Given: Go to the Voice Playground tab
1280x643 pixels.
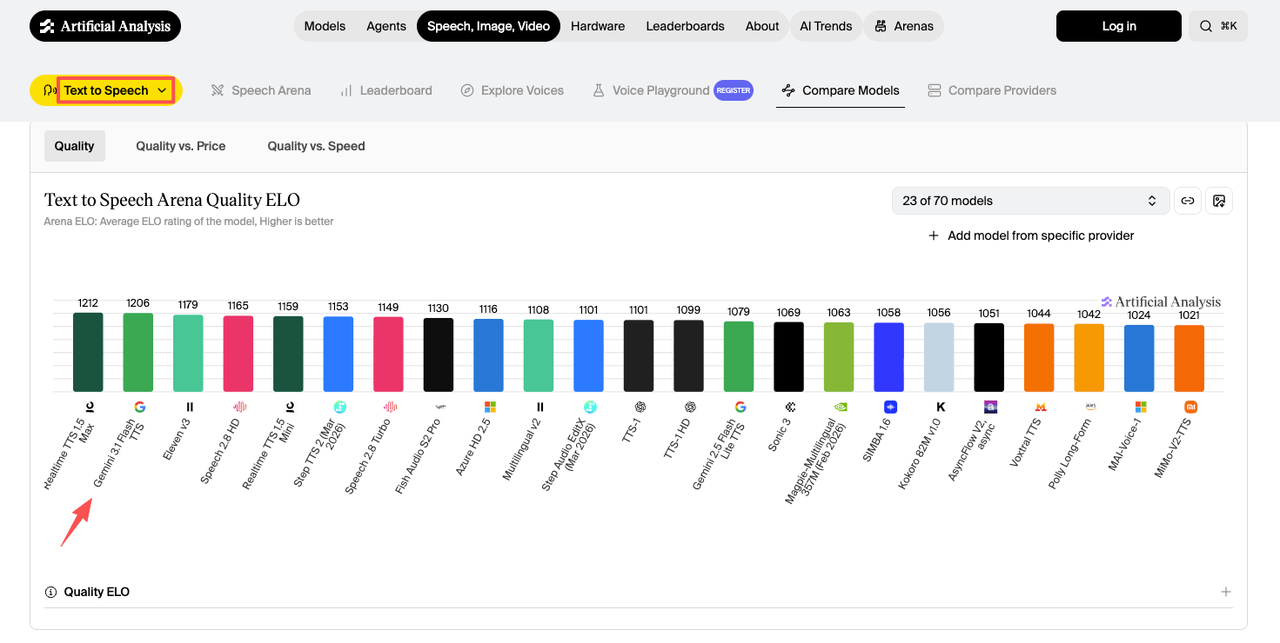Looking at the screenshot, I should point(672,90).
